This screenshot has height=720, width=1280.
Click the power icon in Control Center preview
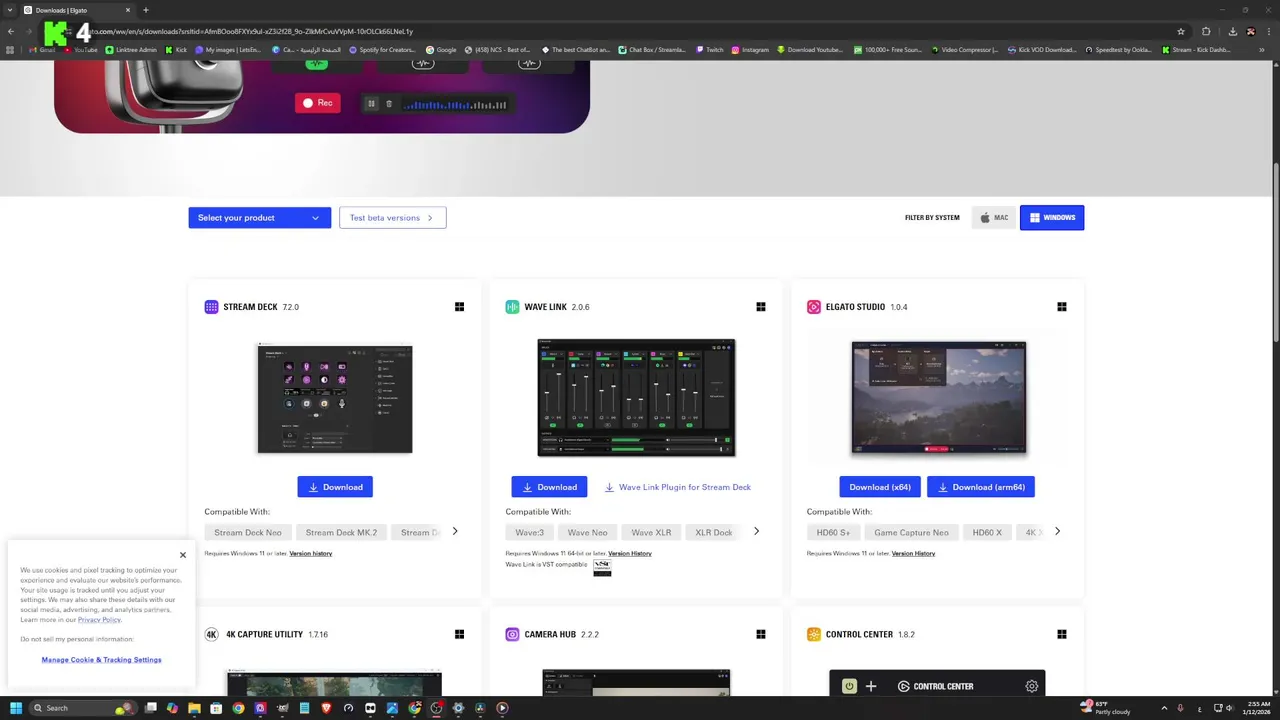(x=849, y=686)
